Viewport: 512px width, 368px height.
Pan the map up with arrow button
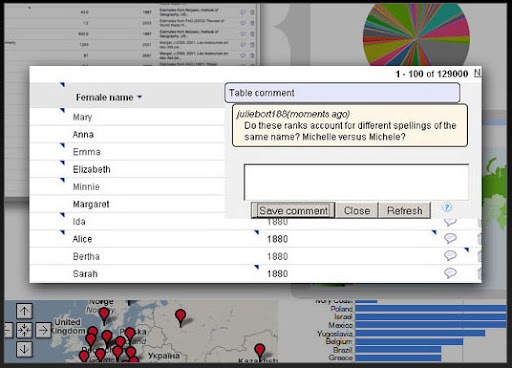click(24, 311)
